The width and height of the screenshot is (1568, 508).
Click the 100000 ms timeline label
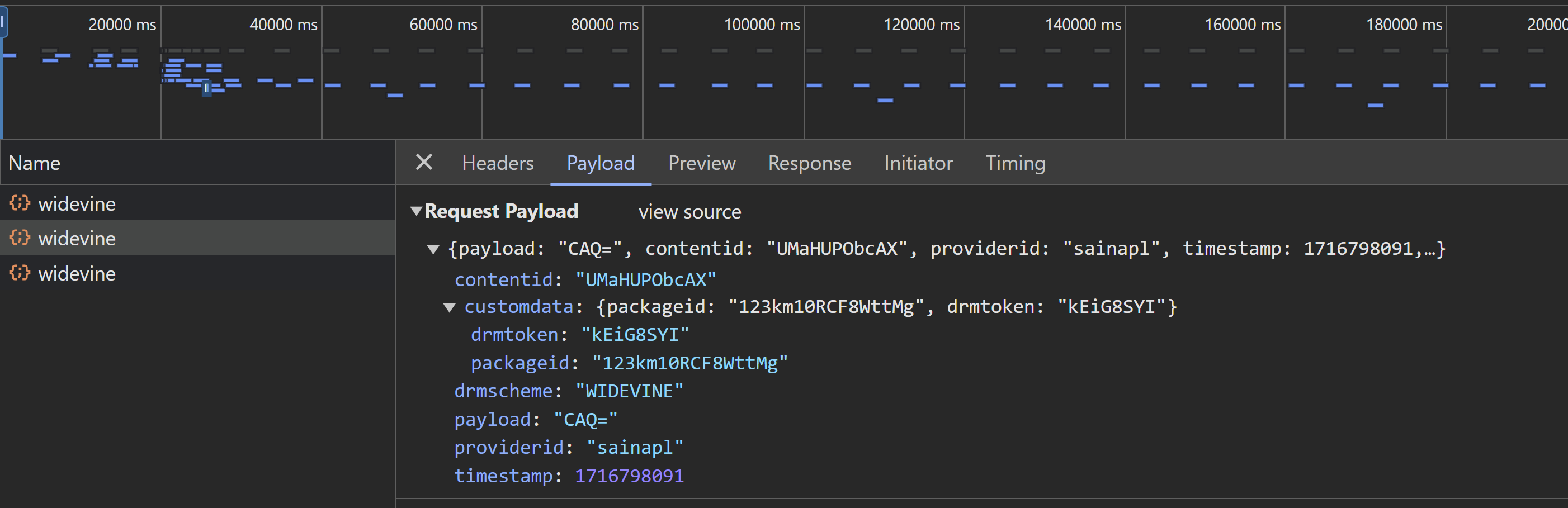(x=762, y=25)
